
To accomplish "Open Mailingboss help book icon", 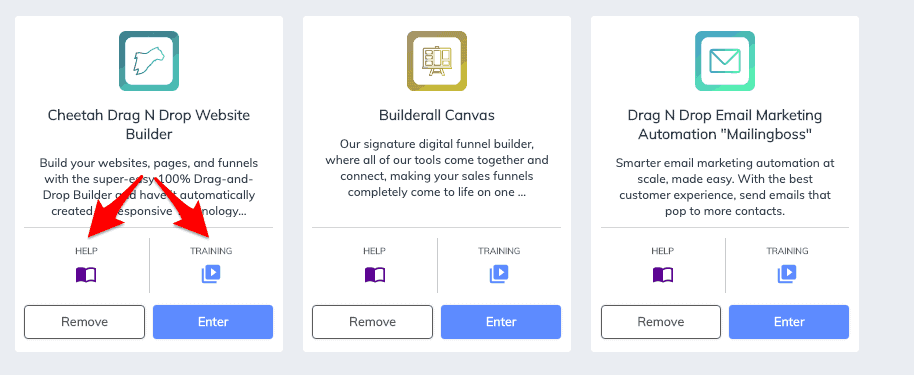I will [x=663, y=275].
